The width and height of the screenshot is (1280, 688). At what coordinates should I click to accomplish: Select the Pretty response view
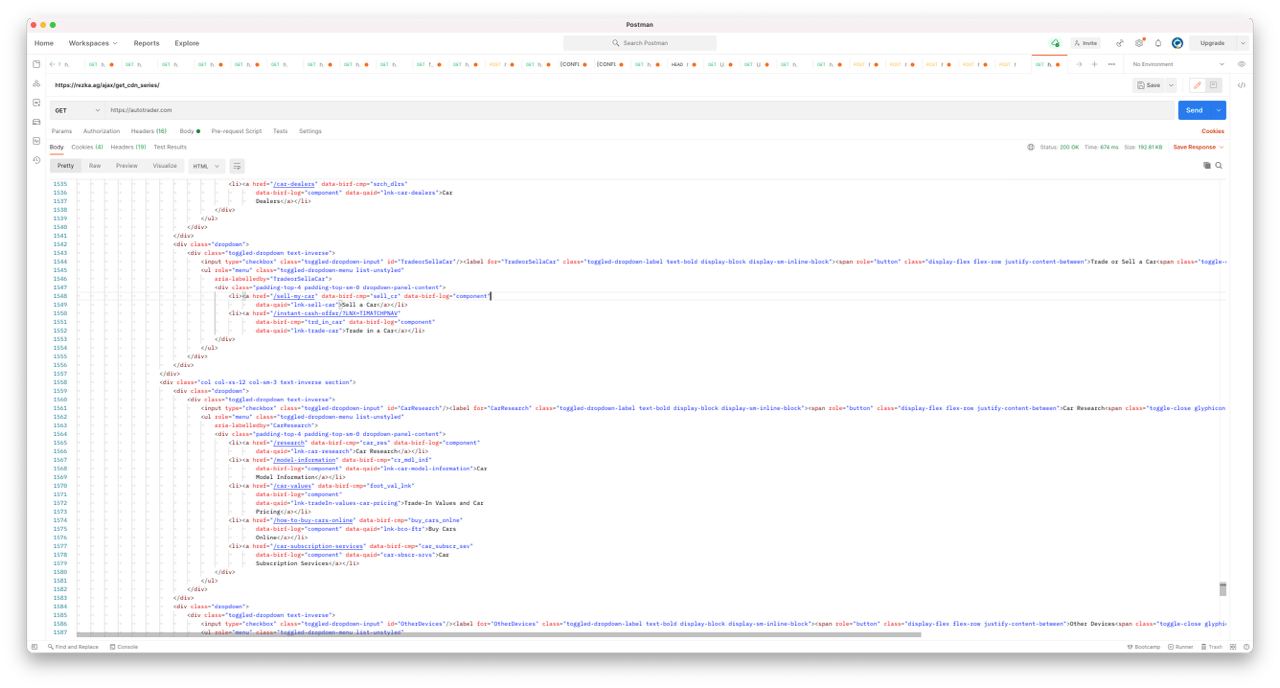coord(65,166)
